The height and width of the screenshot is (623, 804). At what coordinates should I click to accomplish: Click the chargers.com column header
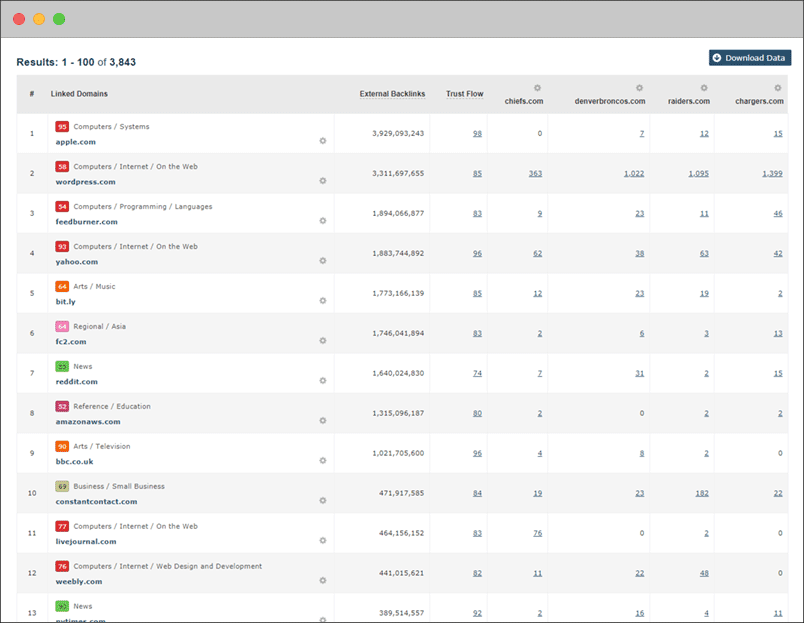759,101
